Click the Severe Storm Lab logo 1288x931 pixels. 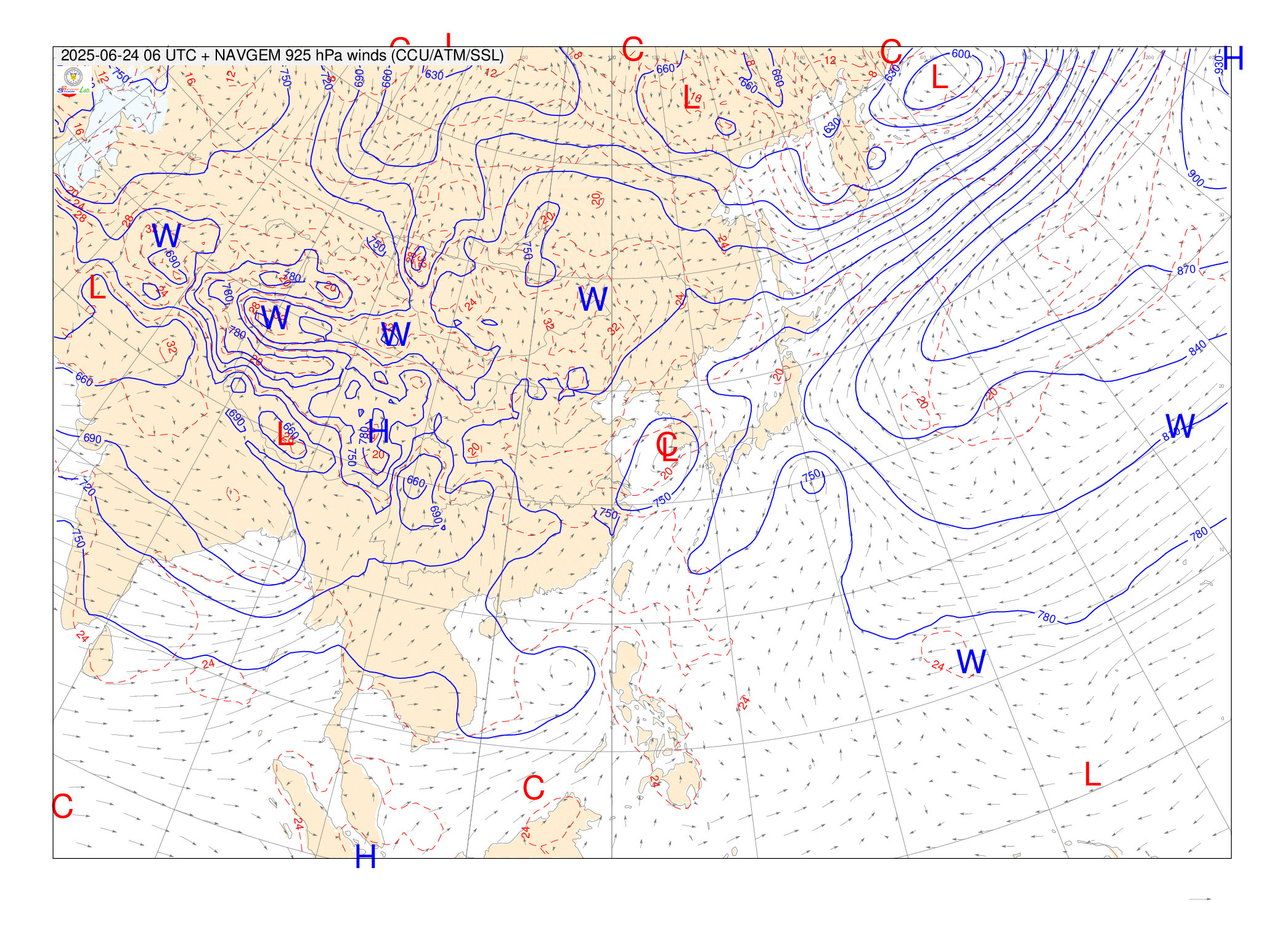coord(73,80)
